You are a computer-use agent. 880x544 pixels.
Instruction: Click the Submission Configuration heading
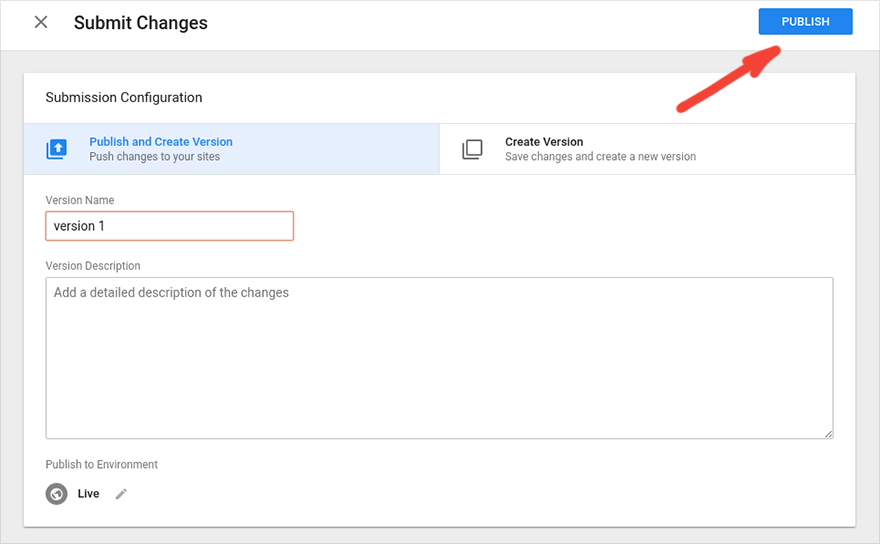124,98
